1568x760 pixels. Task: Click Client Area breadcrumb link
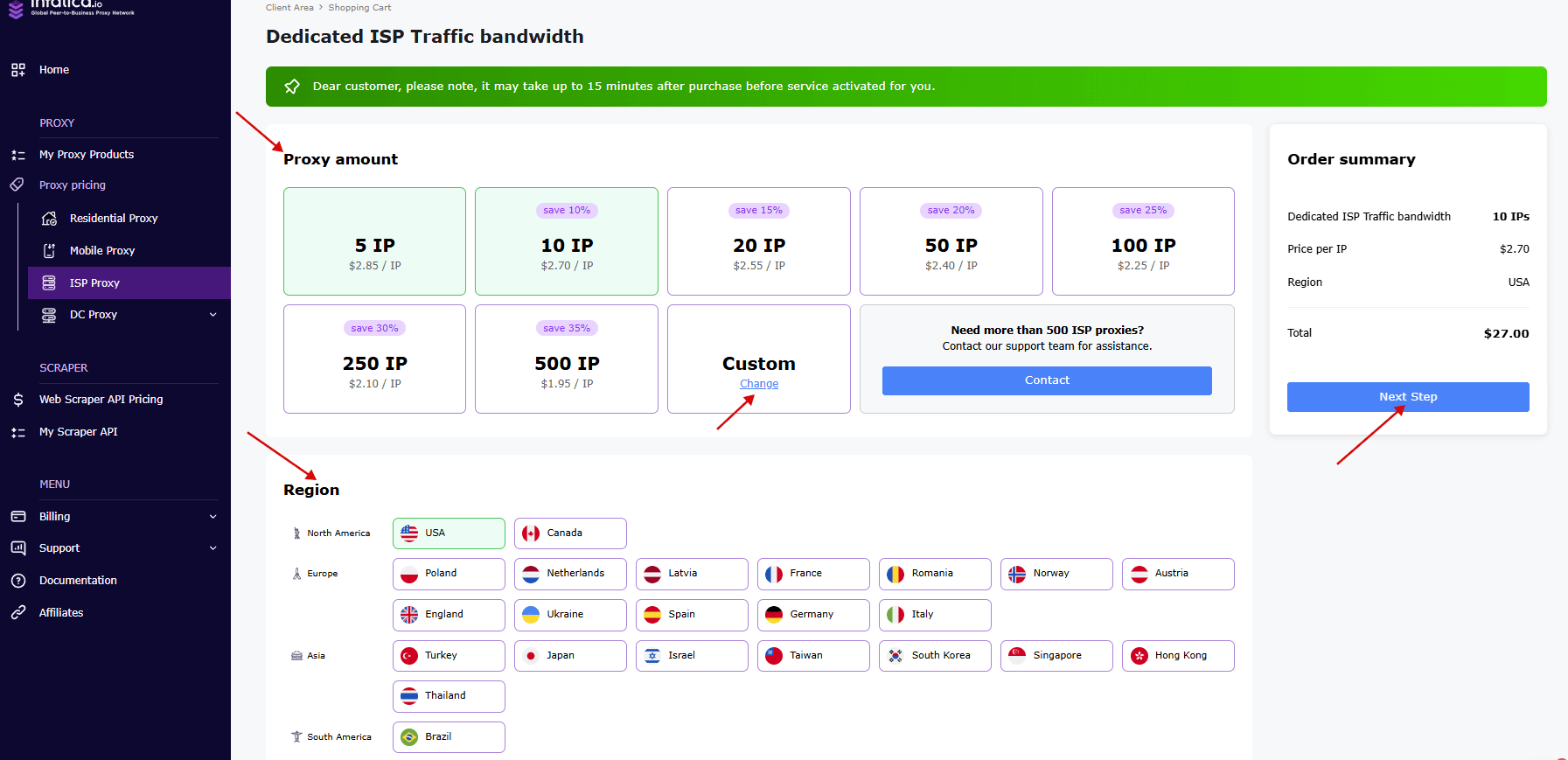289,8
